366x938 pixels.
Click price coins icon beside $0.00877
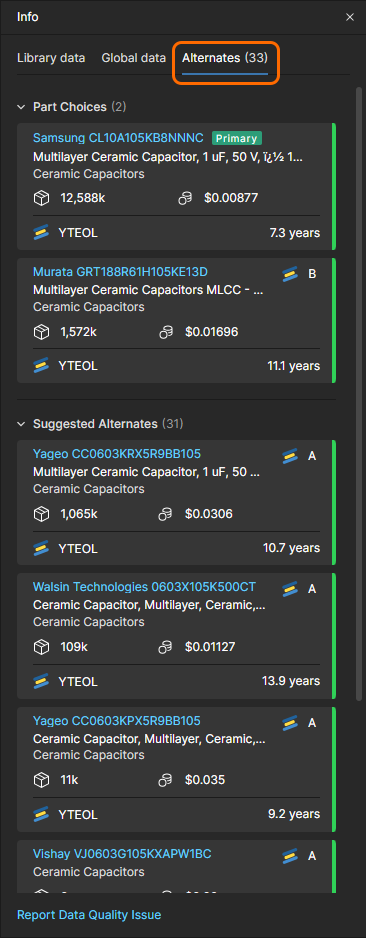185,198
